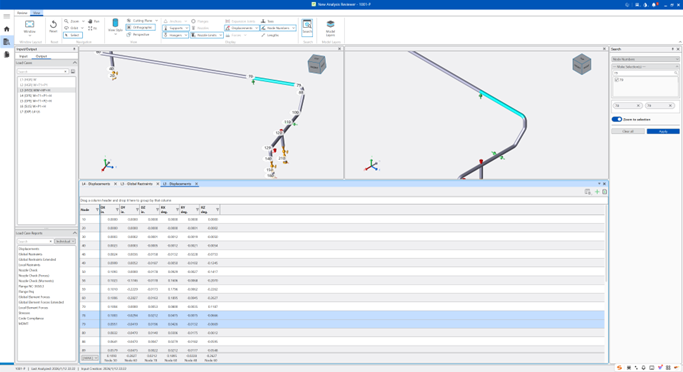Click the Fit view tool

point(93,28)
